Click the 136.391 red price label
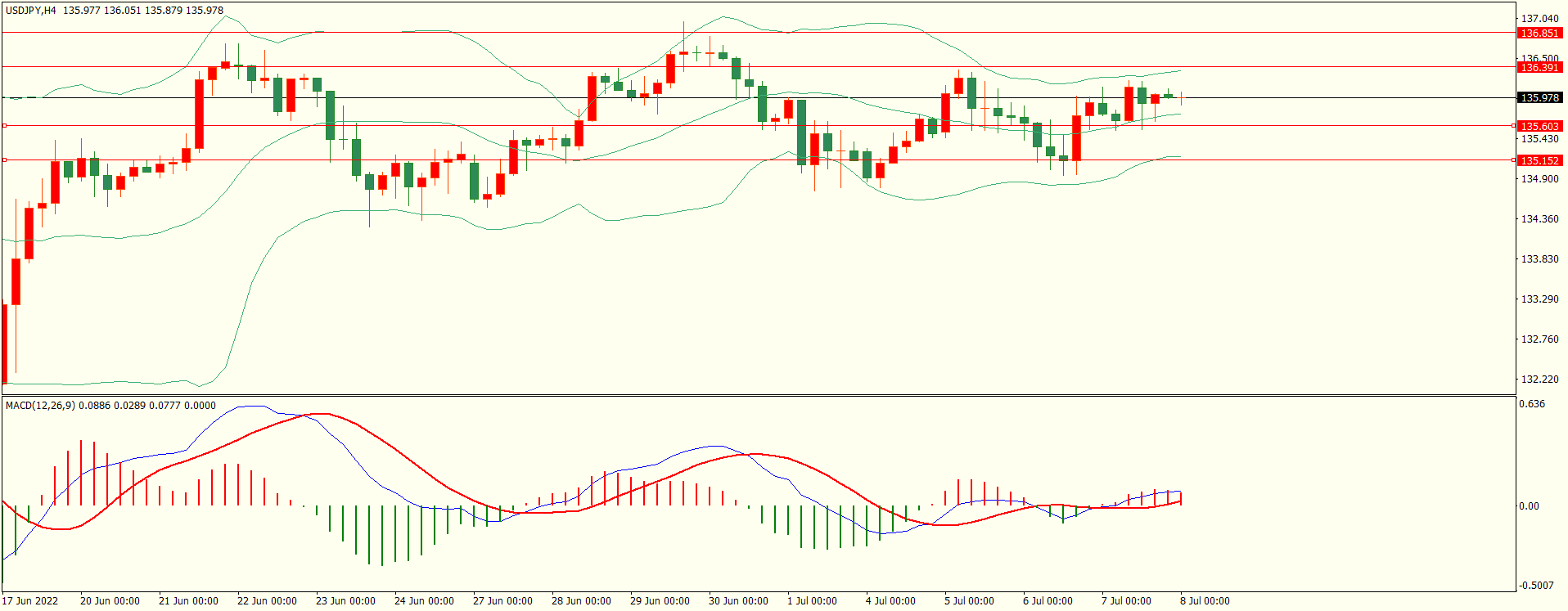This screenshot has width=1568, height=611. 1539,68
